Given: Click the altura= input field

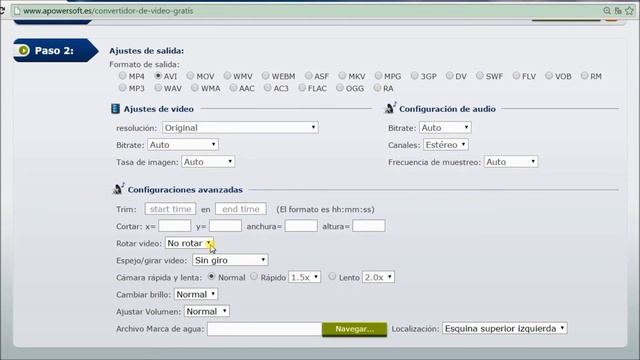Looking at the screenshot, I should (369, 226).
